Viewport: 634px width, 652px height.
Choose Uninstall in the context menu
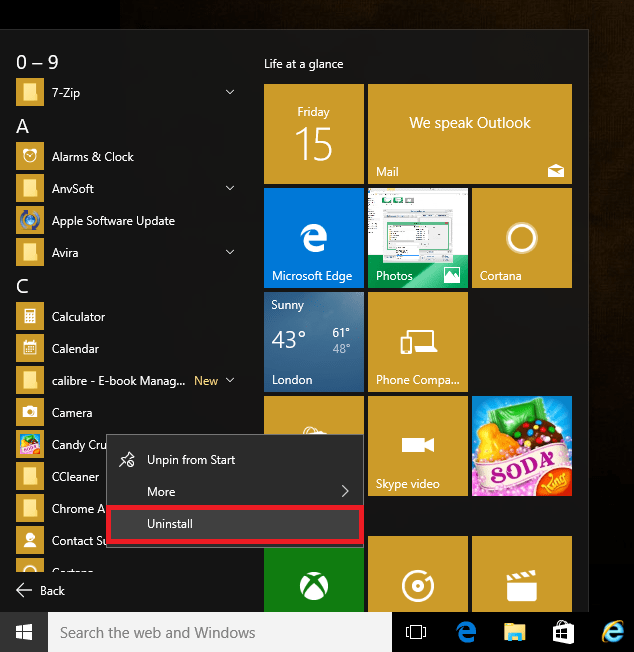point(235,524)
